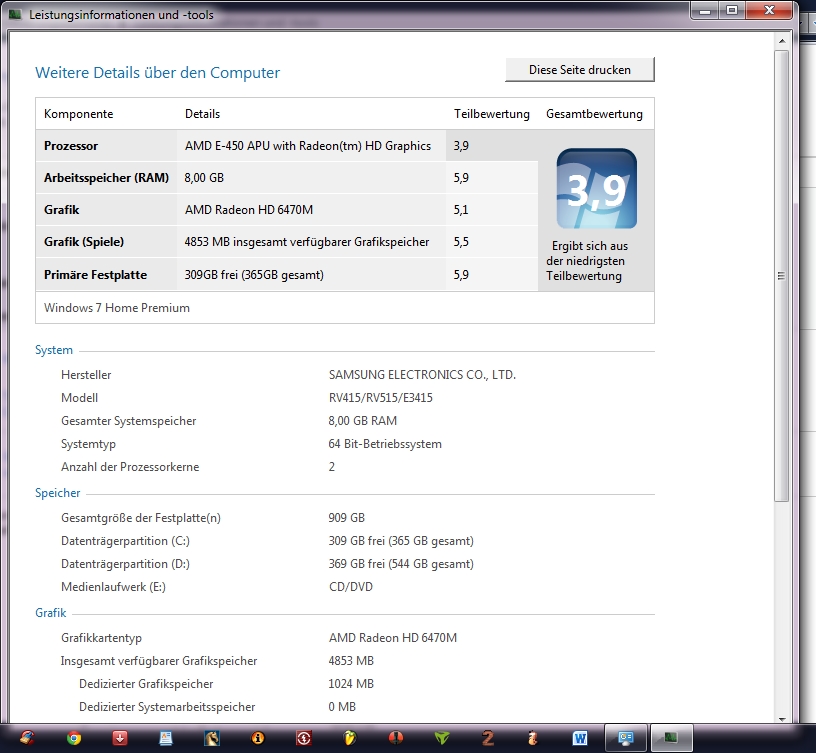
Task: Click the '8,00 GB' RAM details cell
Action: tap(204, 178)
